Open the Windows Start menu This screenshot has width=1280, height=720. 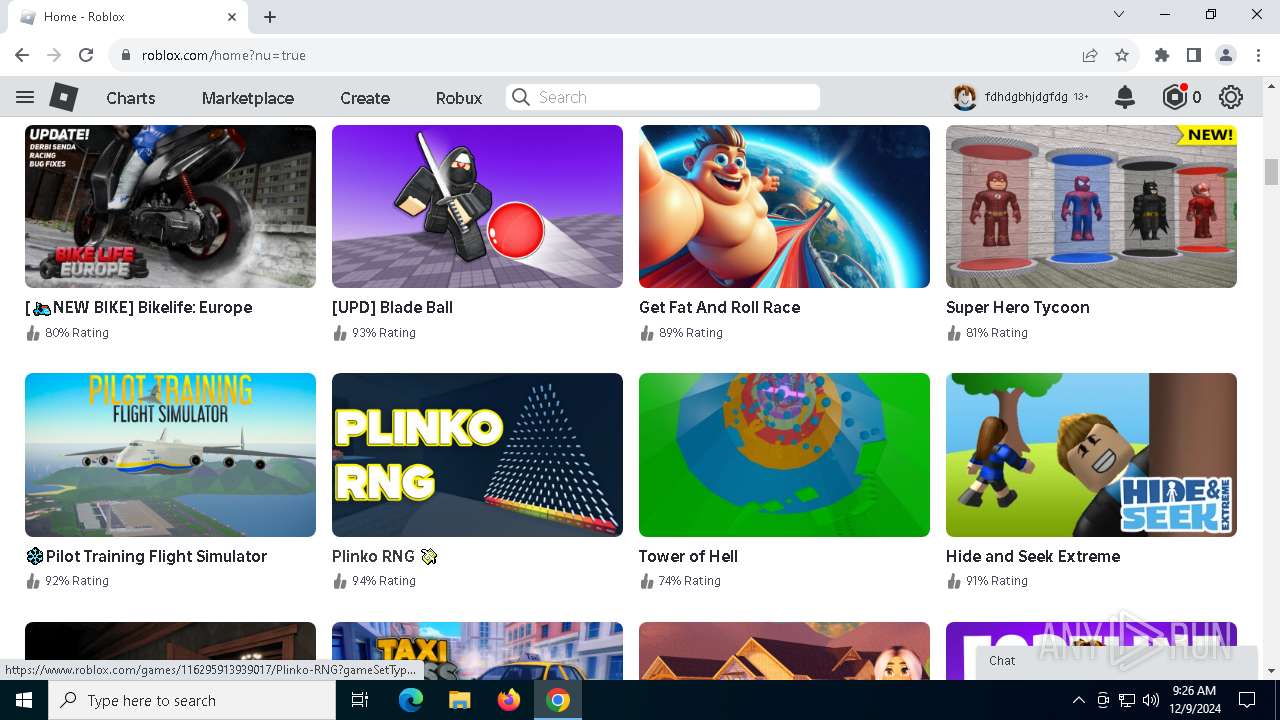(23, 700)
